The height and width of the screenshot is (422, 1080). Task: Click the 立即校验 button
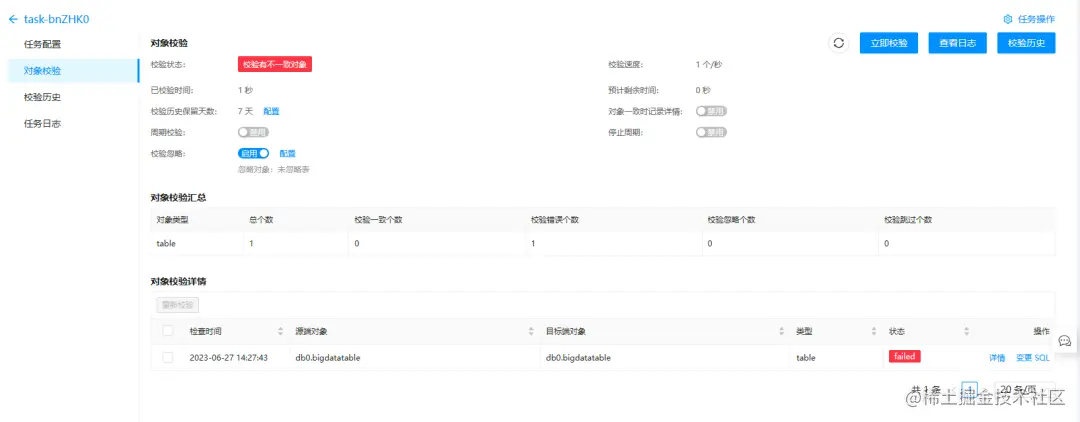point(889,43)
